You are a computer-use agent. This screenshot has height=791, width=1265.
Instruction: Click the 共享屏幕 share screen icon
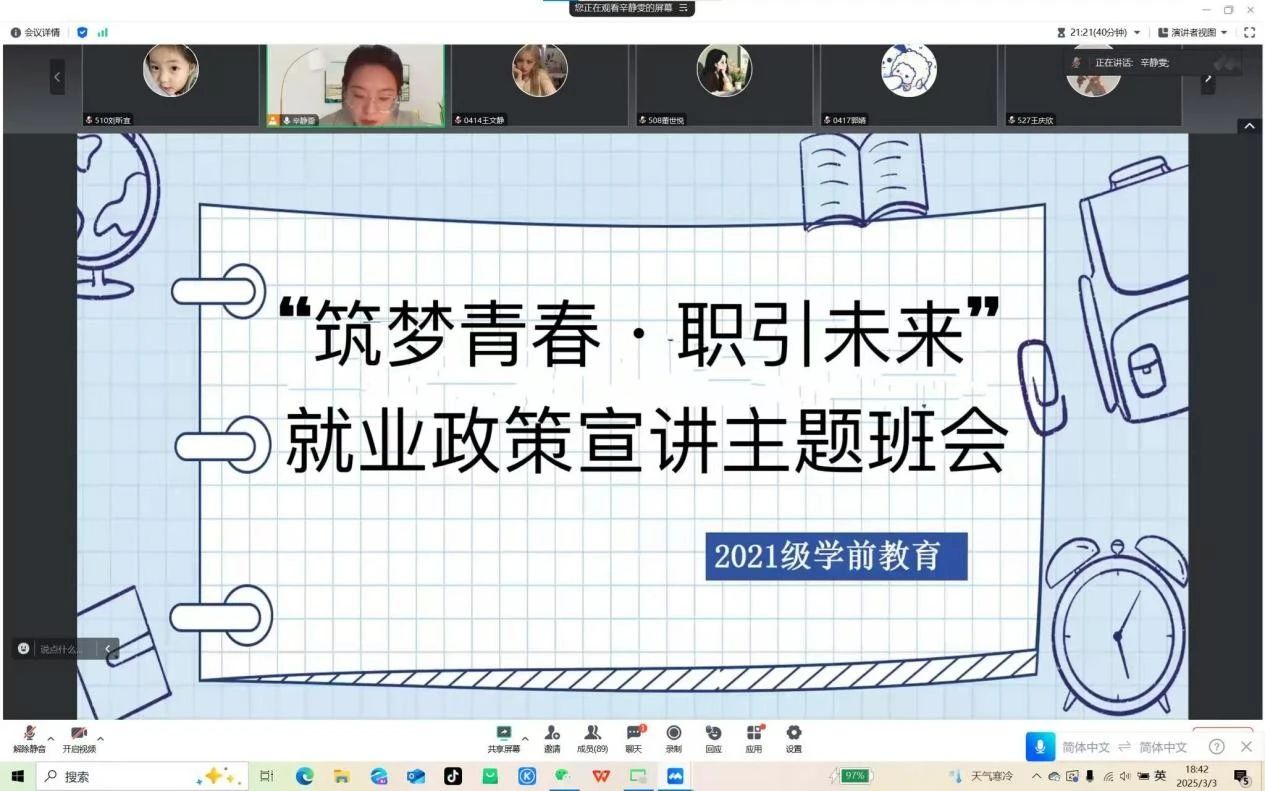[x=503, y=734]
